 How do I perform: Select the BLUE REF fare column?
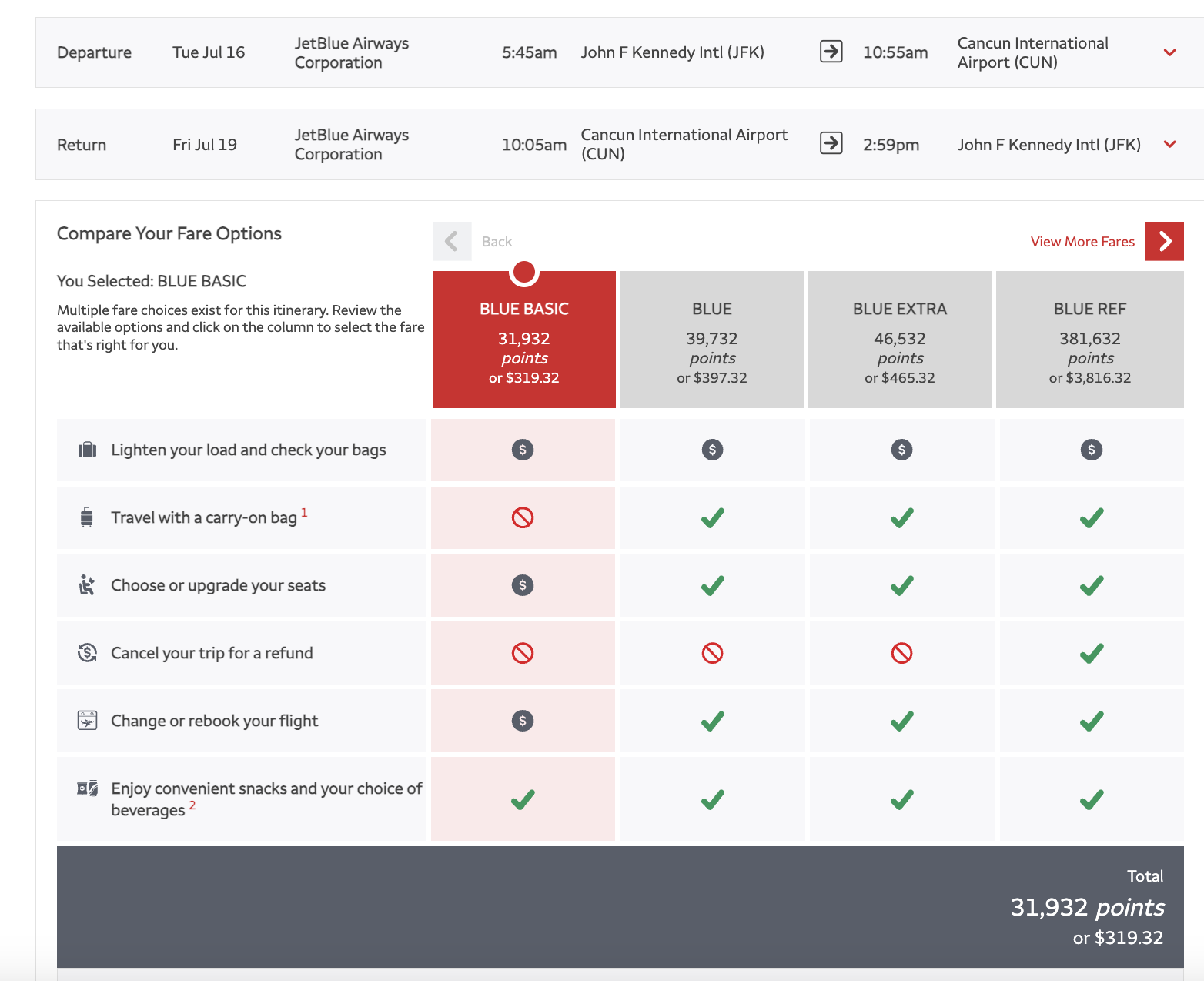1090,340
